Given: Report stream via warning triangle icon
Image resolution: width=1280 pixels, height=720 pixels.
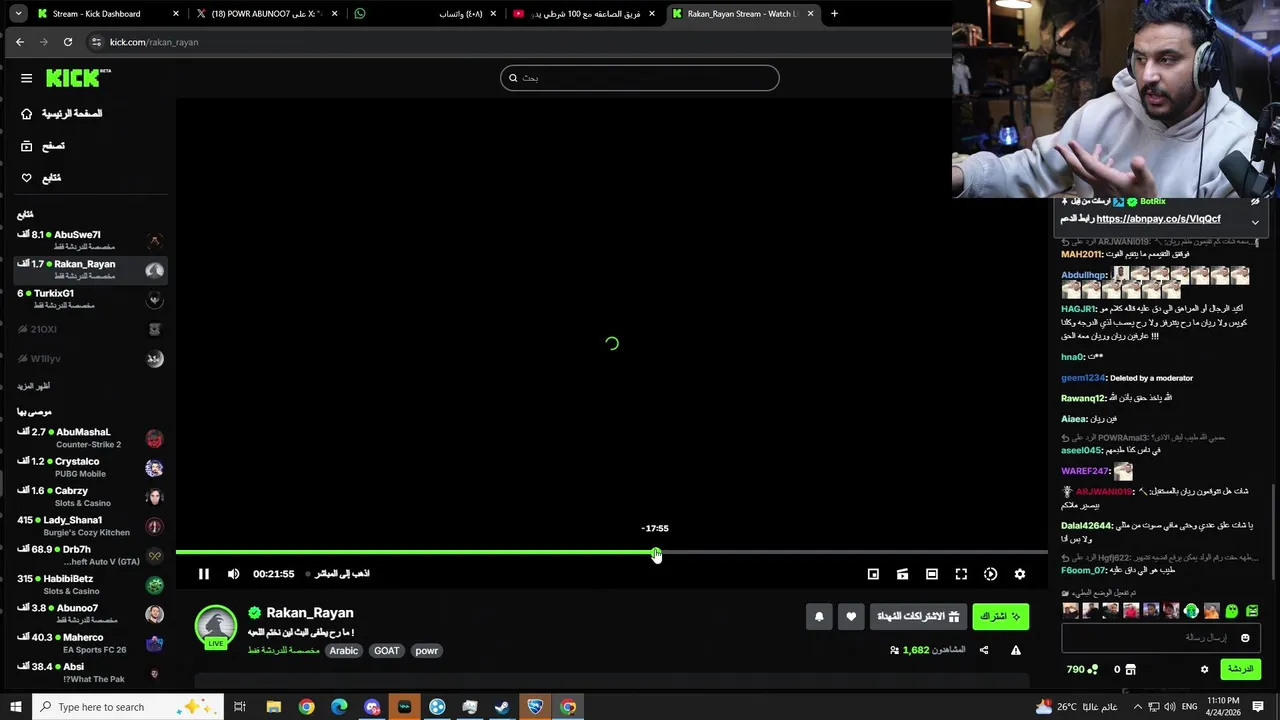Looking at the screenshot, I should (1016, 650).
